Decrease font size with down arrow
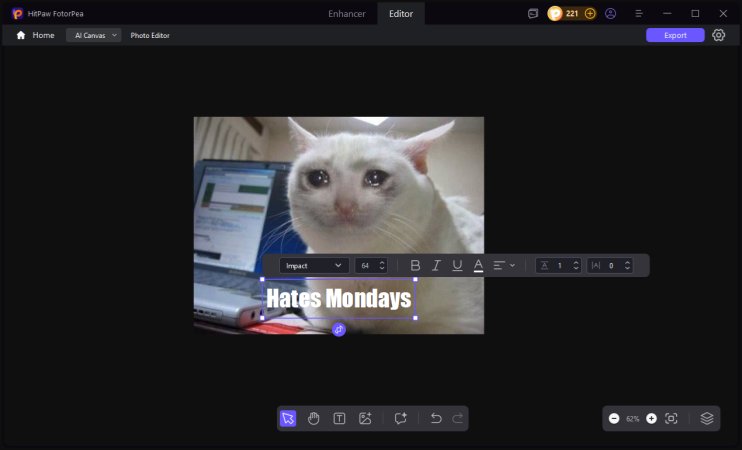 click(x=382, y=269)
